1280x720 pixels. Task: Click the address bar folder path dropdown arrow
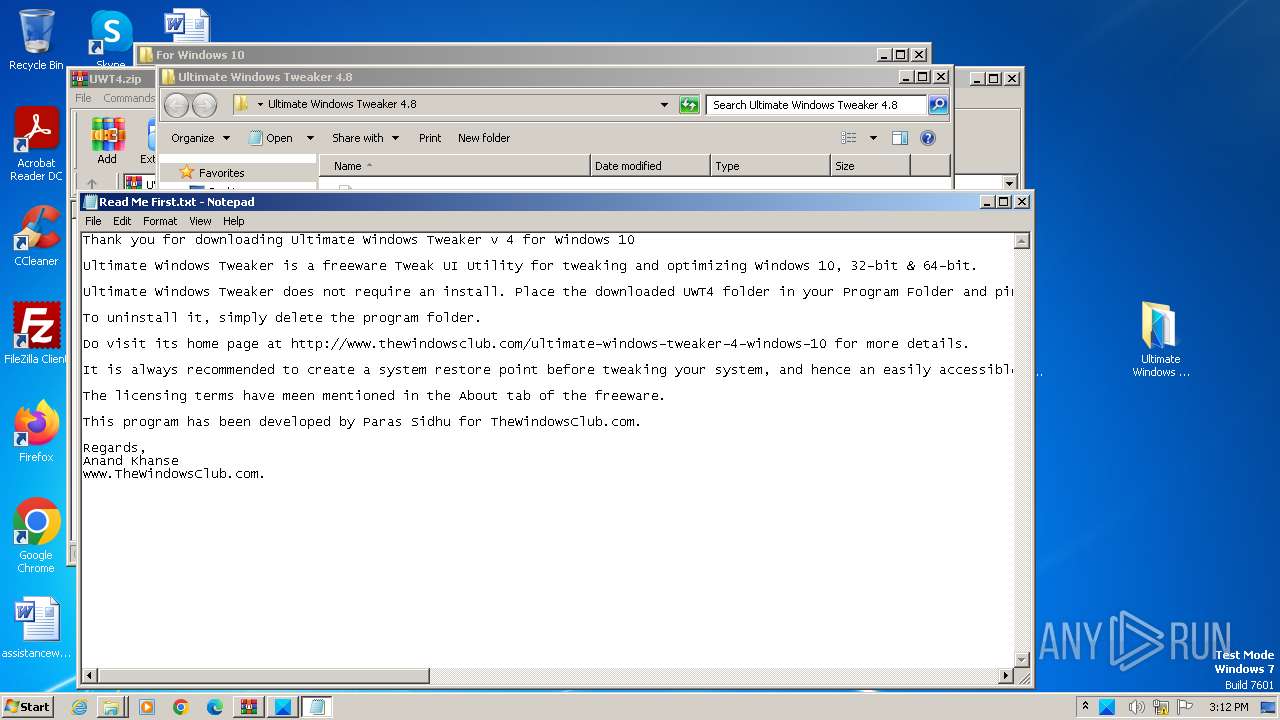coord(260,104)
